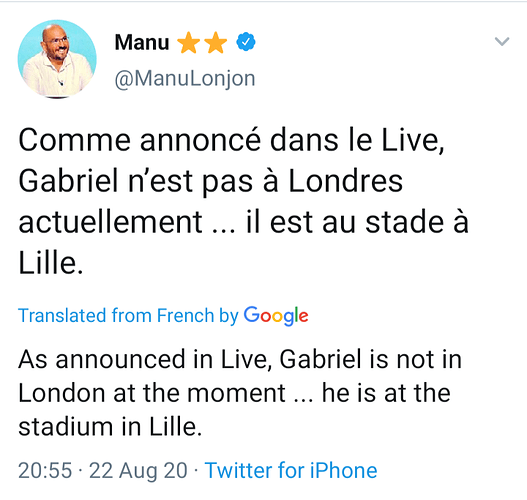The height and width of the screenshot is (500, 527).
Task: Click the word "London" in the translation
Action: pos(62,393)
